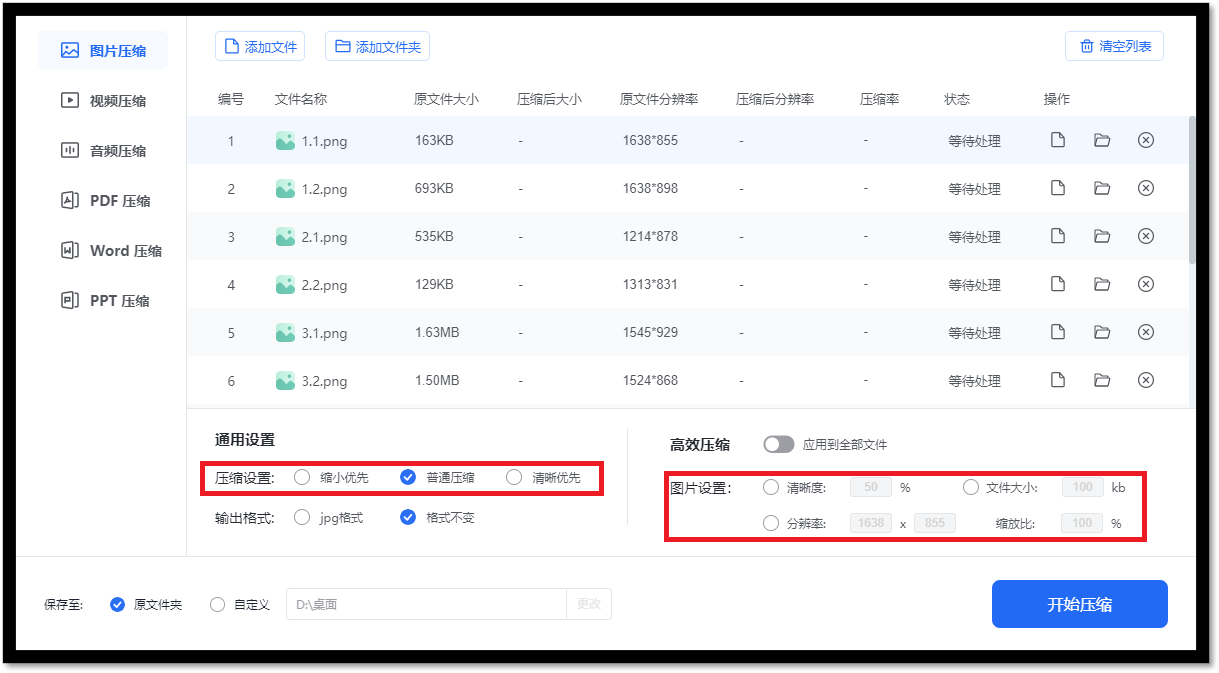Screen dimensions: 1219x673
Task: Remove 3.2.png from the list
Action: click(x=1146, y=380)
